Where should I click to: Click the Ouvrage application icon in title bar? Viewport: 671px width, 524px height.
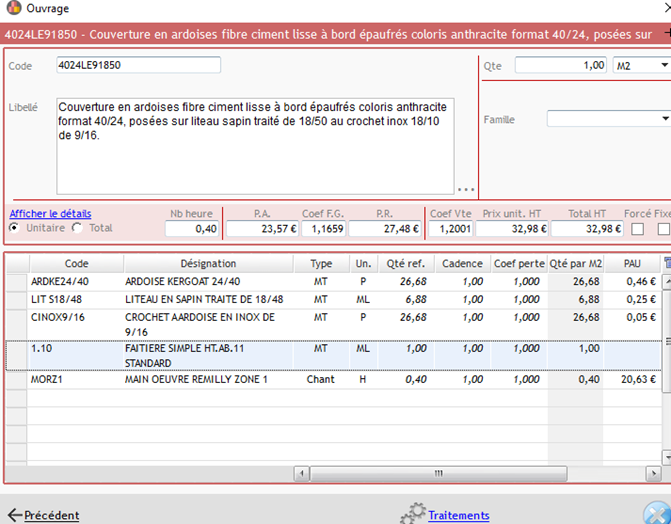point(14,7)
